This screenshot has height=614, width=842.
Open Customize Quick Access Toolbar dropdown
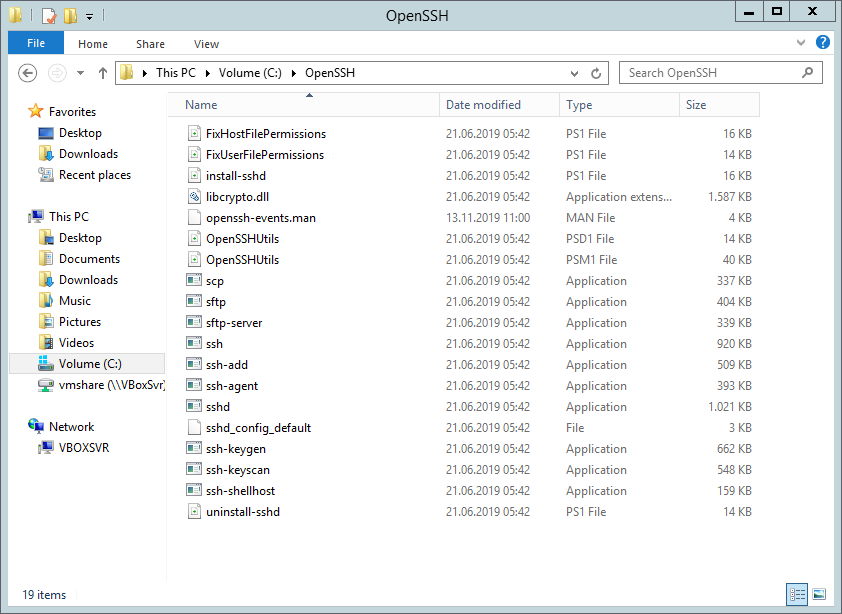coord(90,17)
